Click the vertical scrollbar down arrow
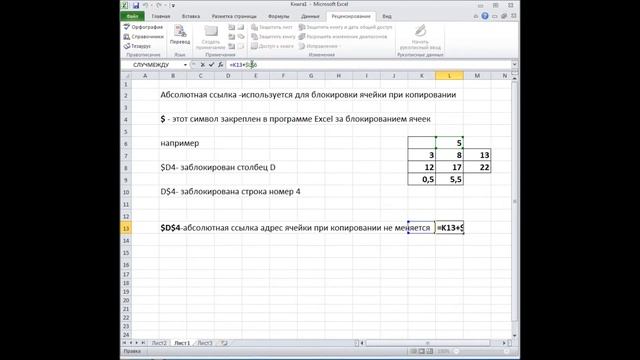 515,336
